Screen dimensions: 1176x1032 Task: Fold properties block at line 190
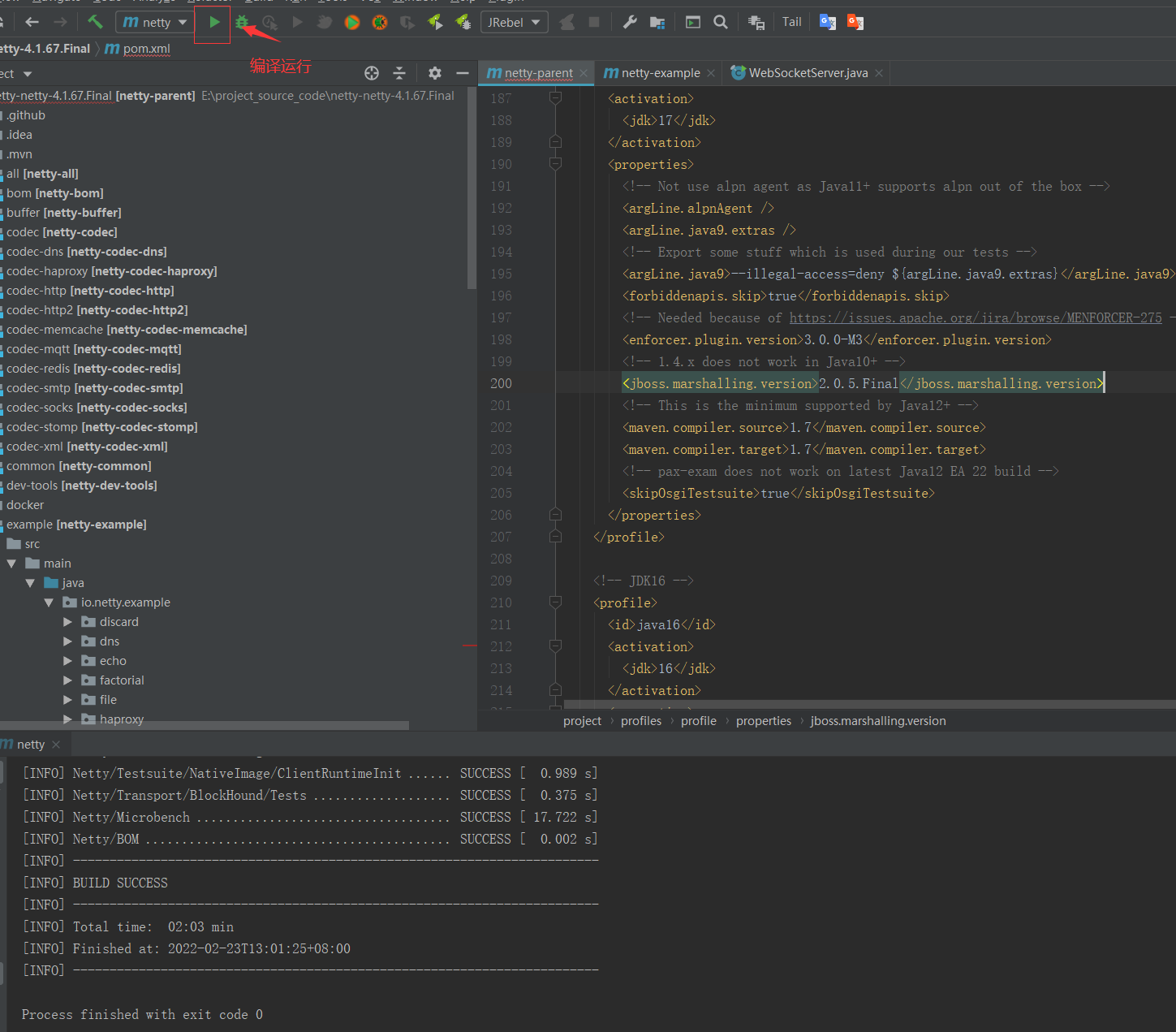pos(555,164)
